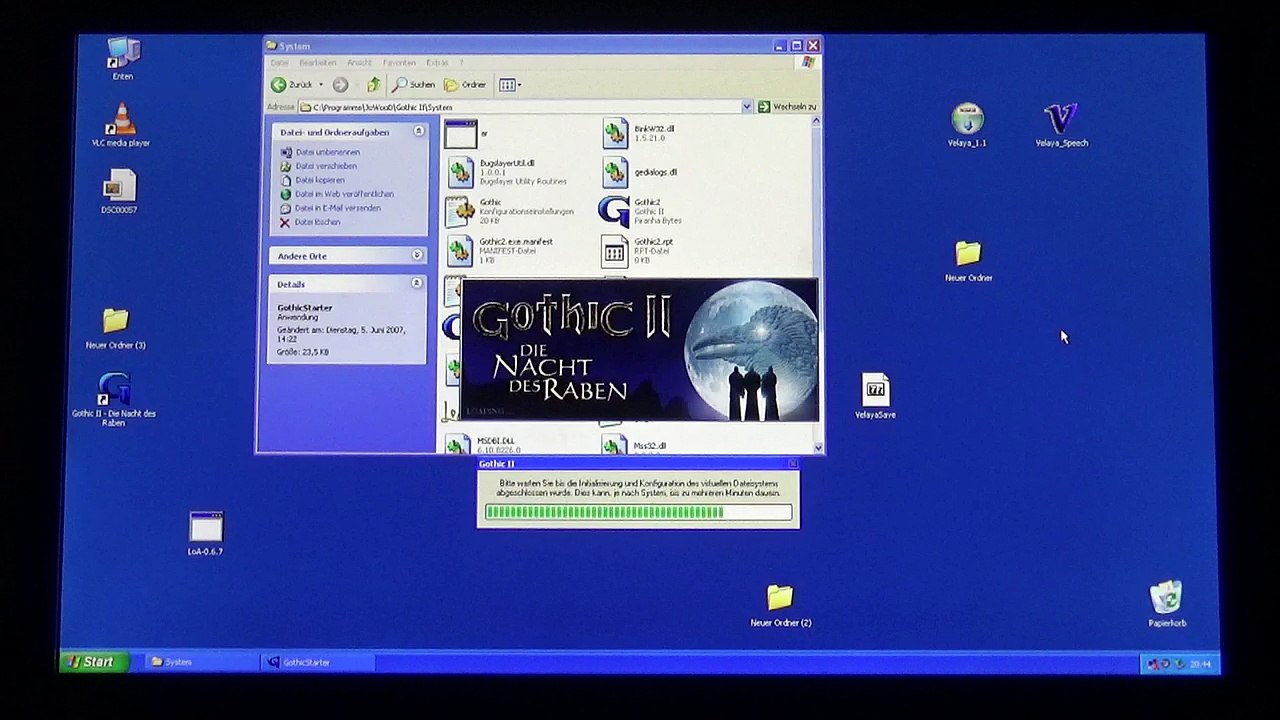Select the 'ar' application file icon
This screenshot has height=720, width=1280.
pyautogui.click(x=461, y=134)
